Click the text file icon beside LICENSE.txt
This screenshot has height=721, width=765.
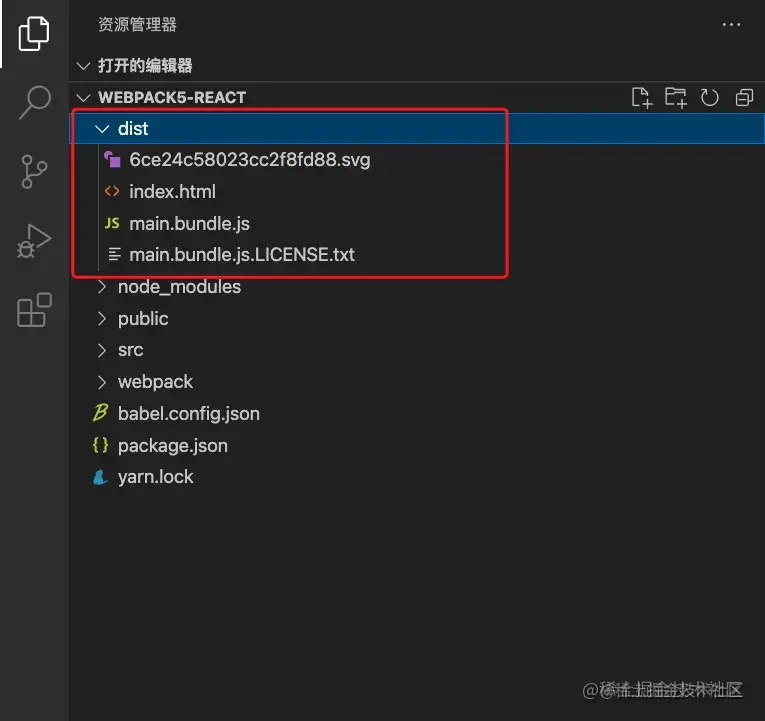click(114, 254)
